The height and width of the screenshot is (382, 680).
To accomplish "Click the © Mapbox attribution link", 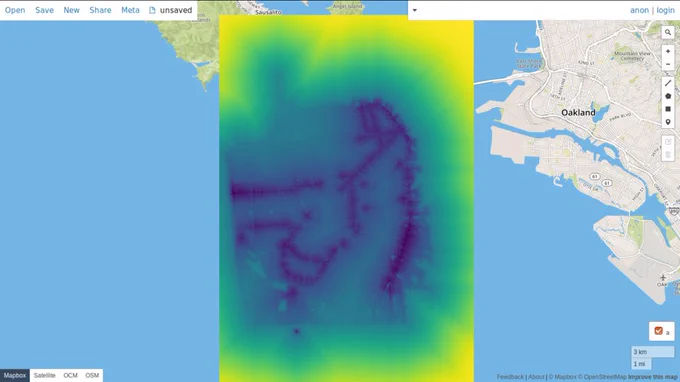I will pos(562,377).
